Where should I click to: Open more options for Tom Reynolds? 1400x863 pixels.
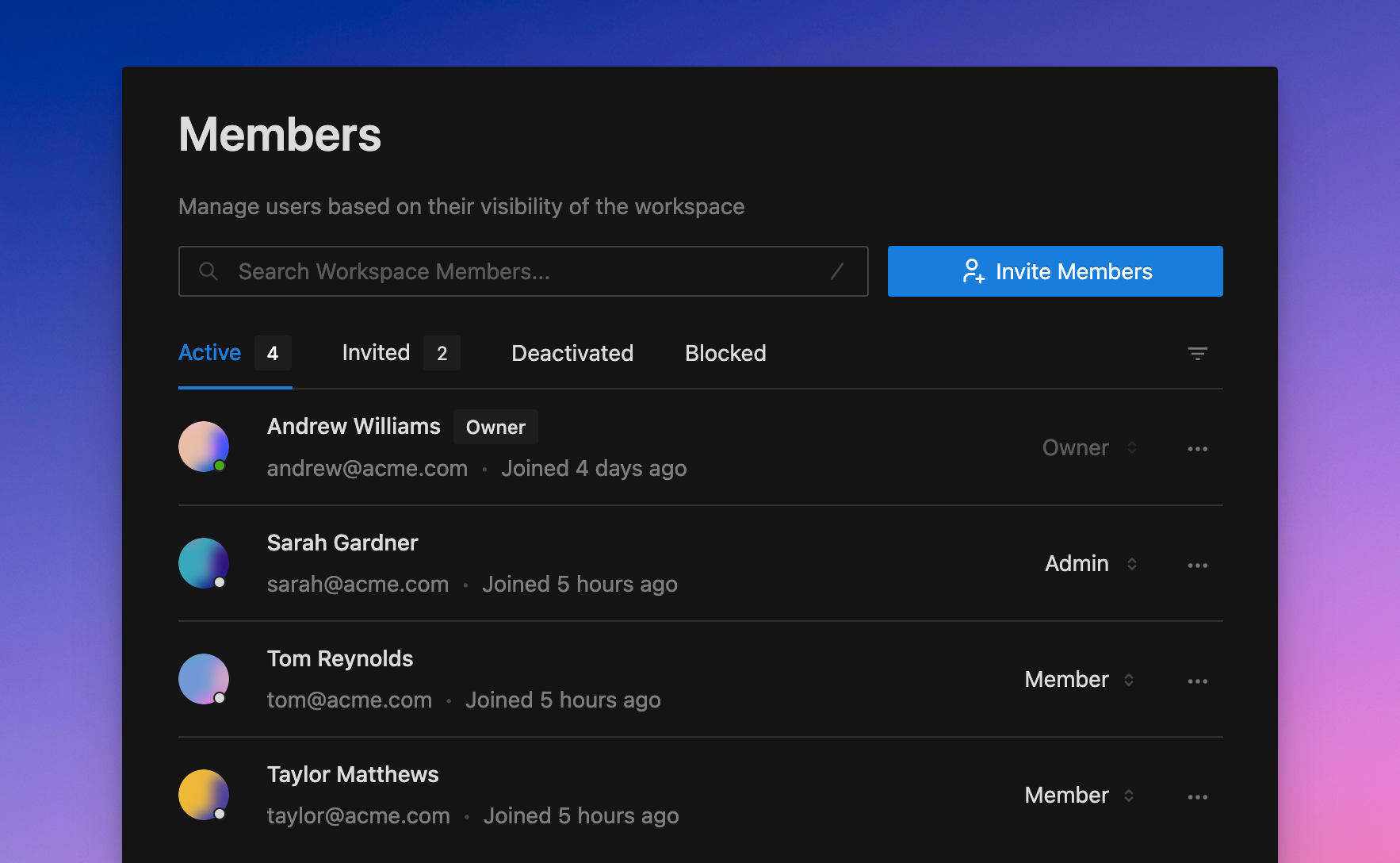(x=1197, y=681)
